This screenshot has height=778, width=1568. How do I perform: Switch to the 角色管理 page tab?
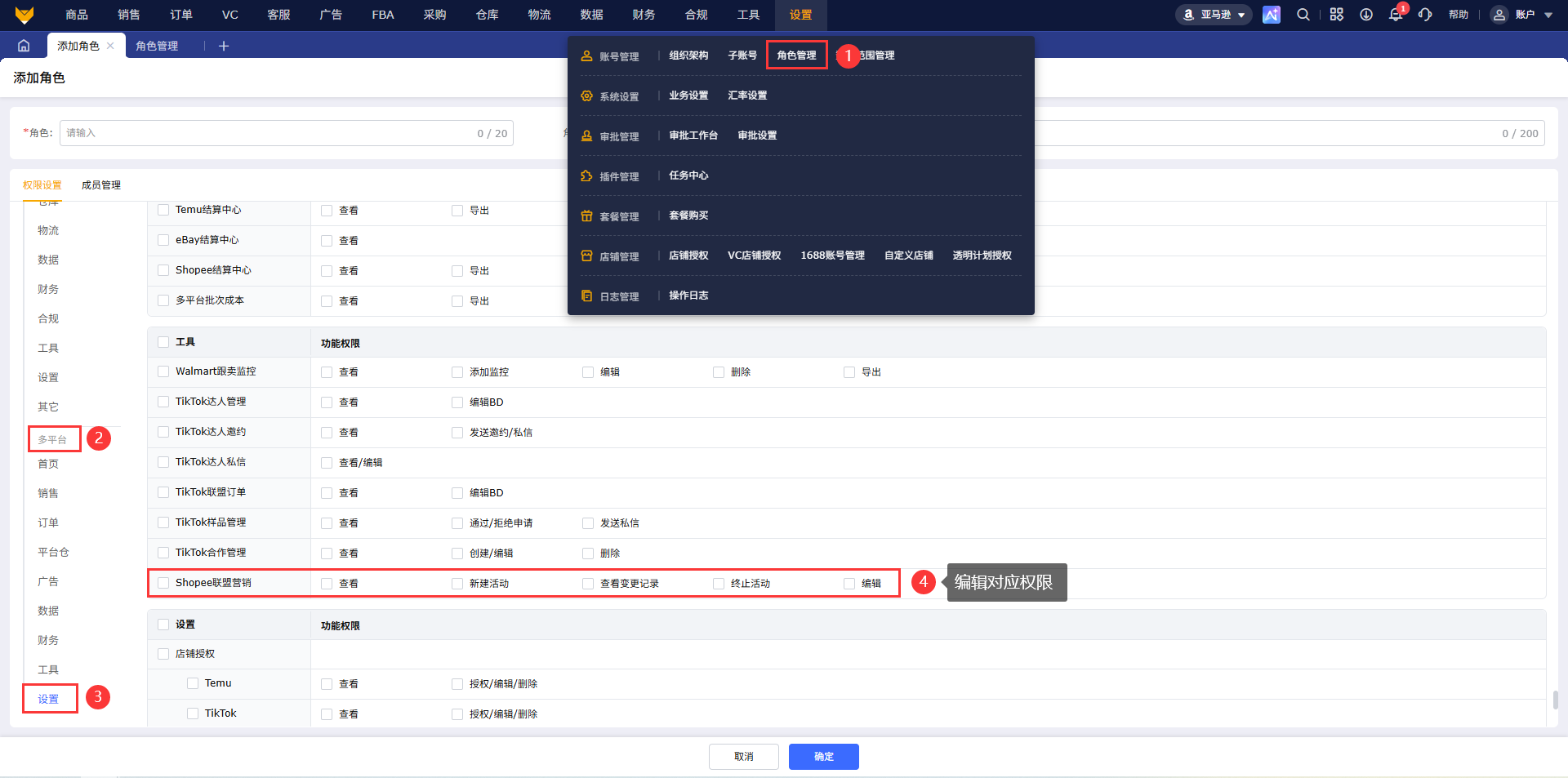157,46
